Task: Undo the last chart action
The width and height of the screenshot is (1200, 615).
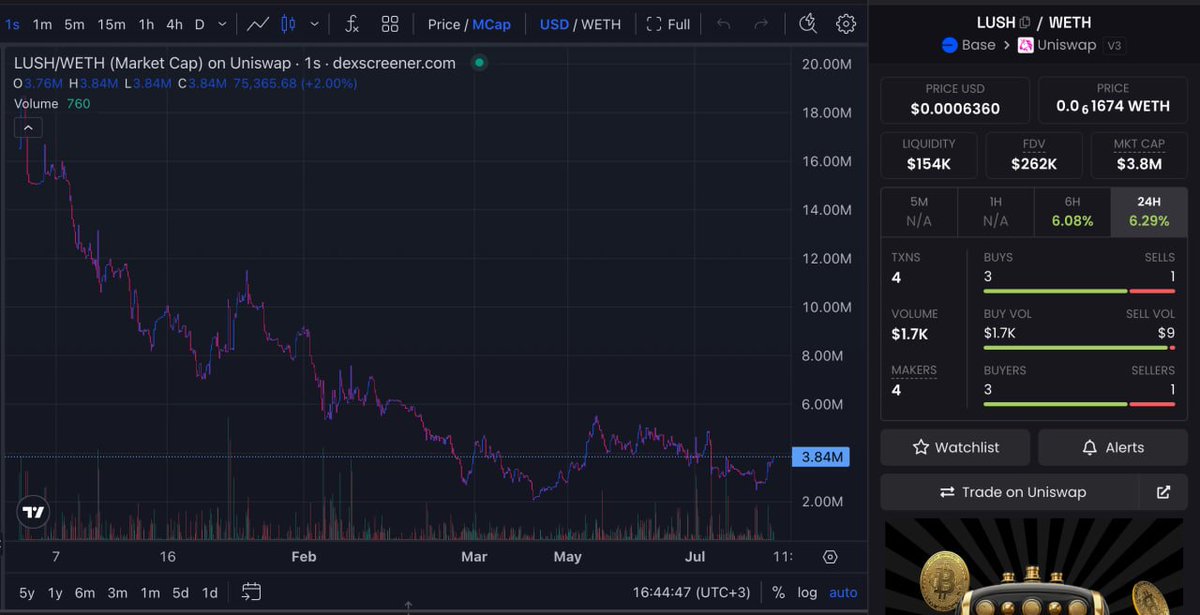Action: tap(724, 24)
